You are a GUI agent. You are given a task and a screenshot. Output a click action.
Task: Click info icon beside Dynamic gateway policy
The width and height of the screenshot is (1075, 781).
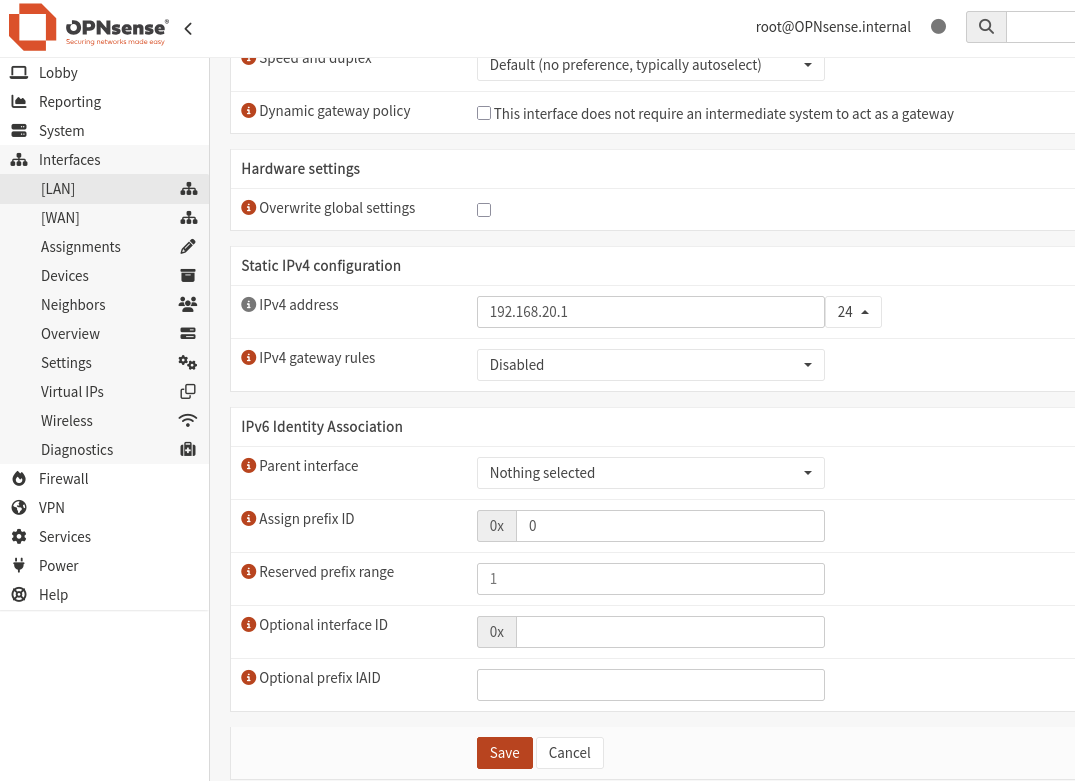[249, 110]
